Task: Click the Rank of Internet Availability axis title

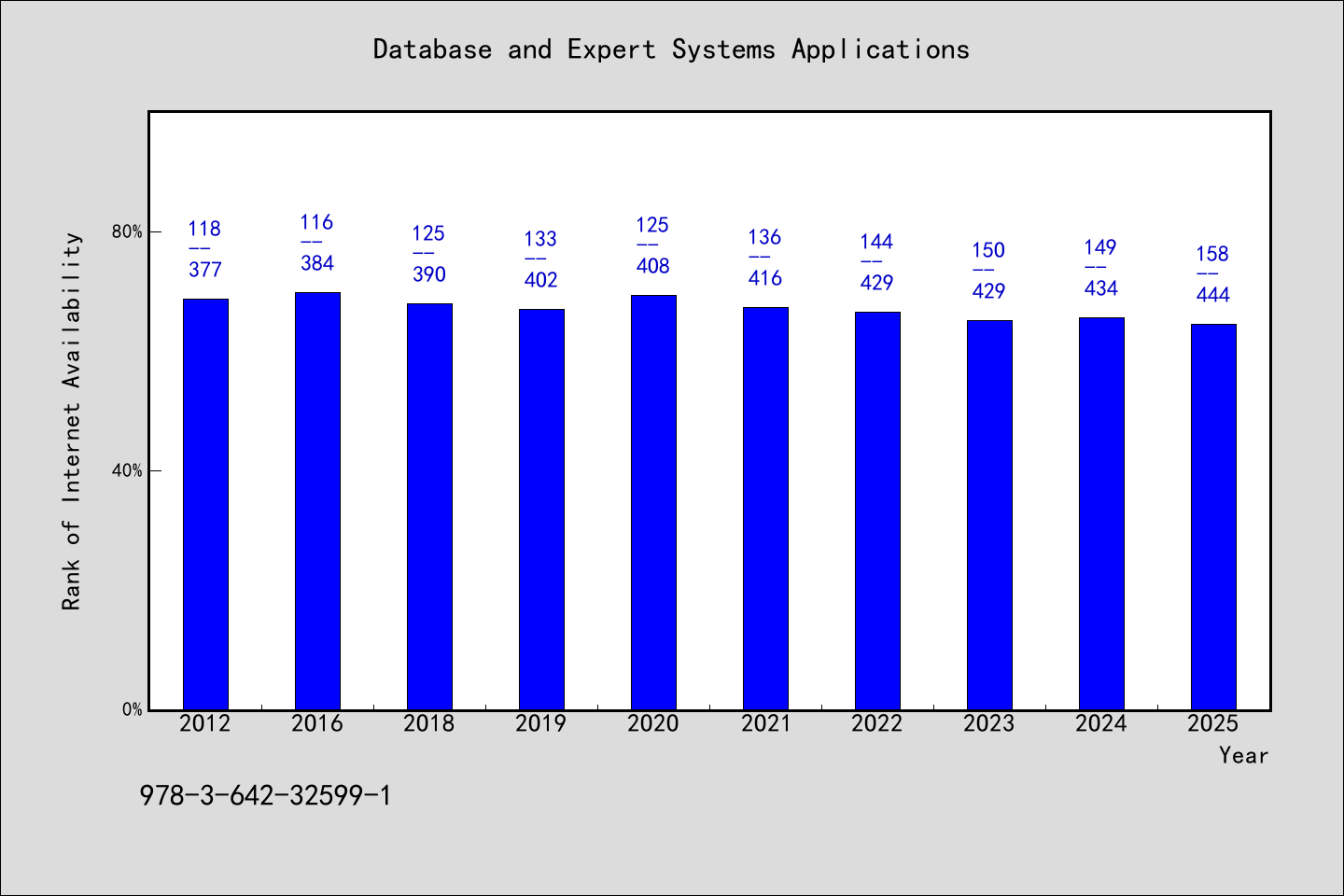Action: (x=72, y=421)
